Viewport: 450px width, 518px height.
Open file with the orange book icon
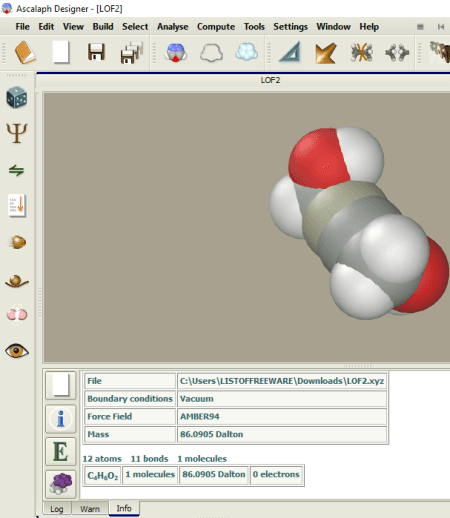coord(25,52)
